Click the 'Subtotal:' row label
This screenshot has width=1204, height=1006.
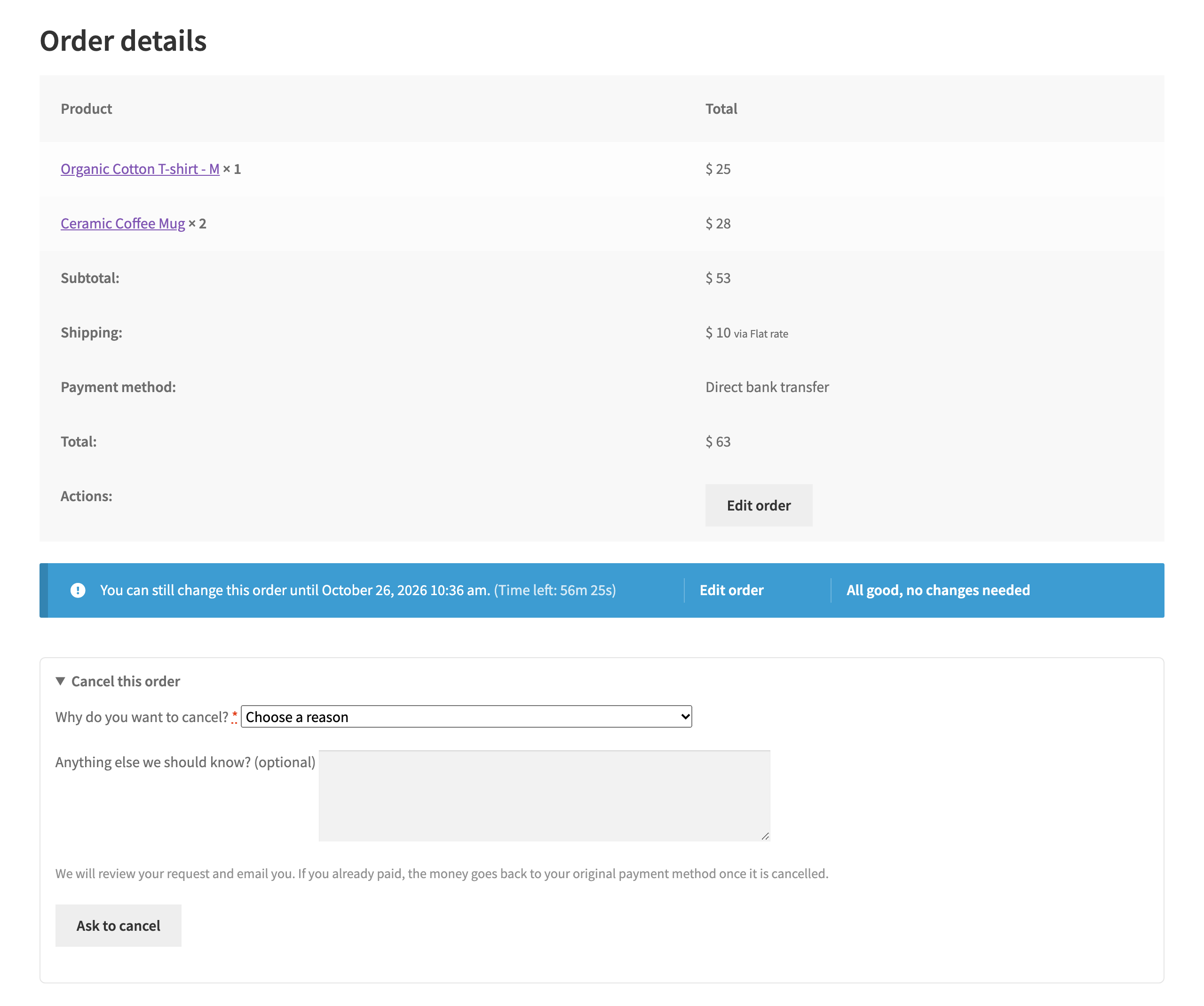(x=90, y=278)
